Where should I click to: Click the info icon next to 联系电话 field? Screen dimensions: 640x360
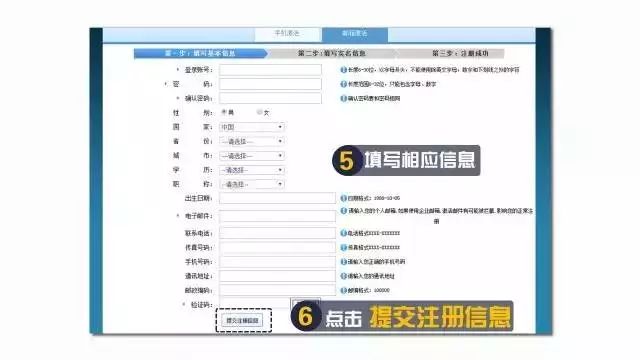[343, 233]
